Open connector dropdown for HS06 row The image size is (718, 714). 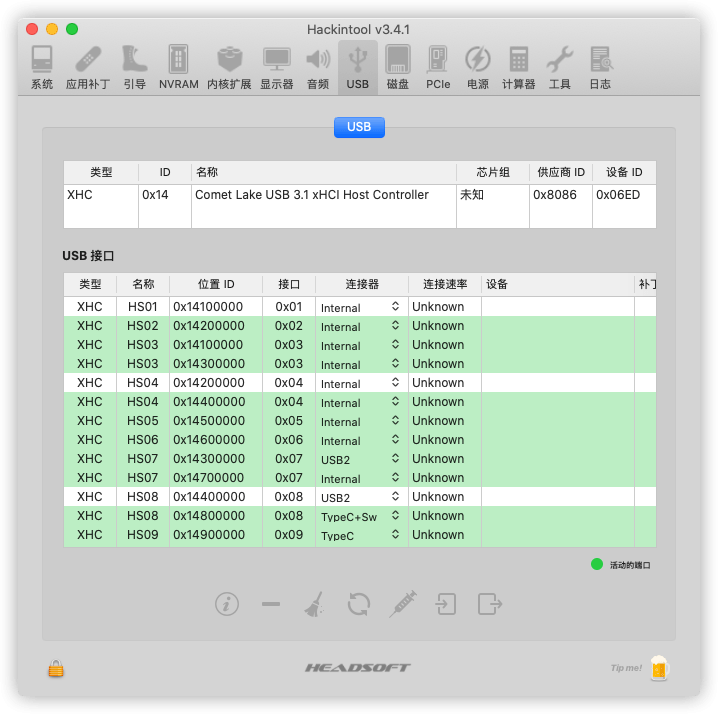[361, 440]
